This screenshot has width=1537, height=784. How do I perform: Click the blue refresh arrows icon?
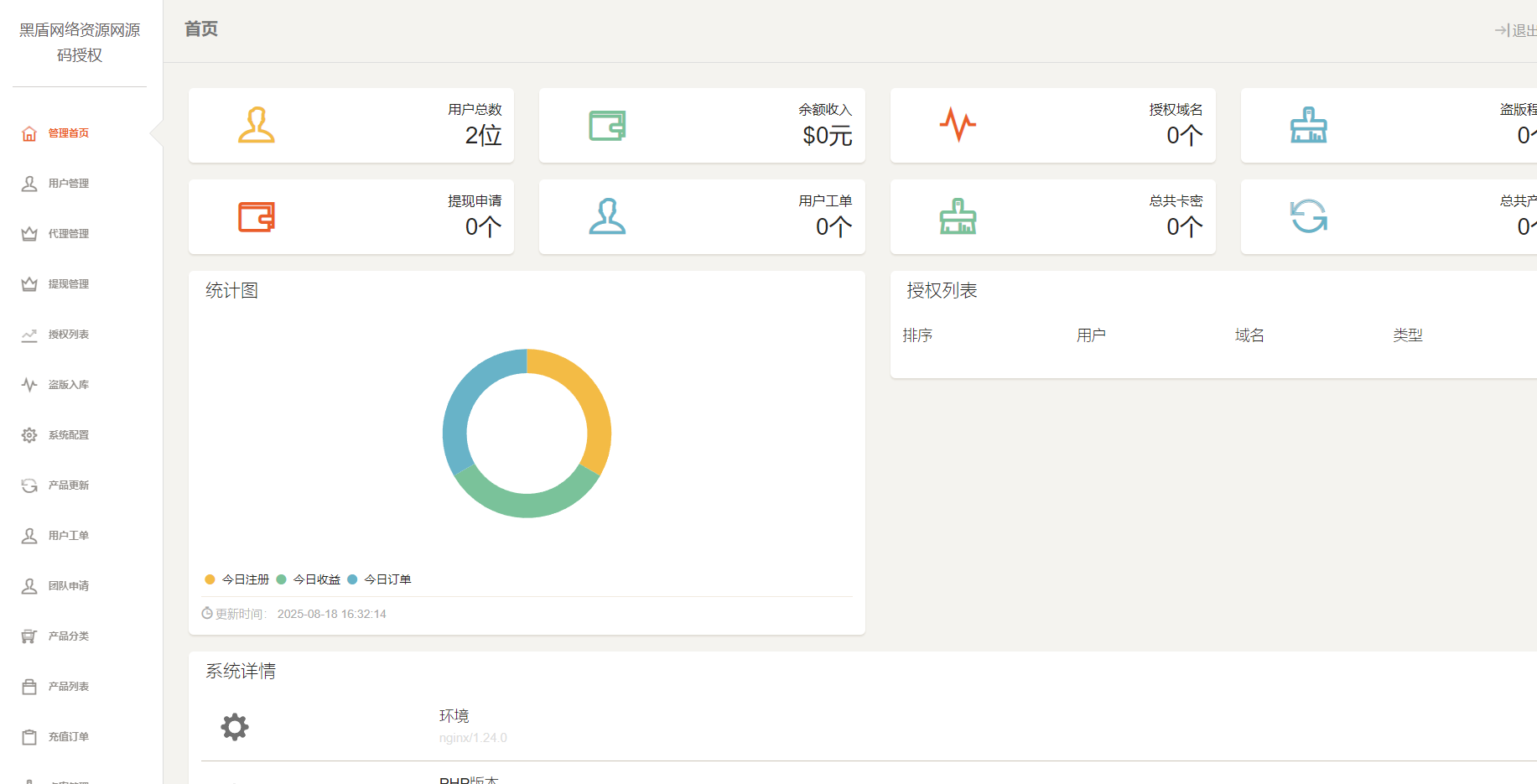1308,217
